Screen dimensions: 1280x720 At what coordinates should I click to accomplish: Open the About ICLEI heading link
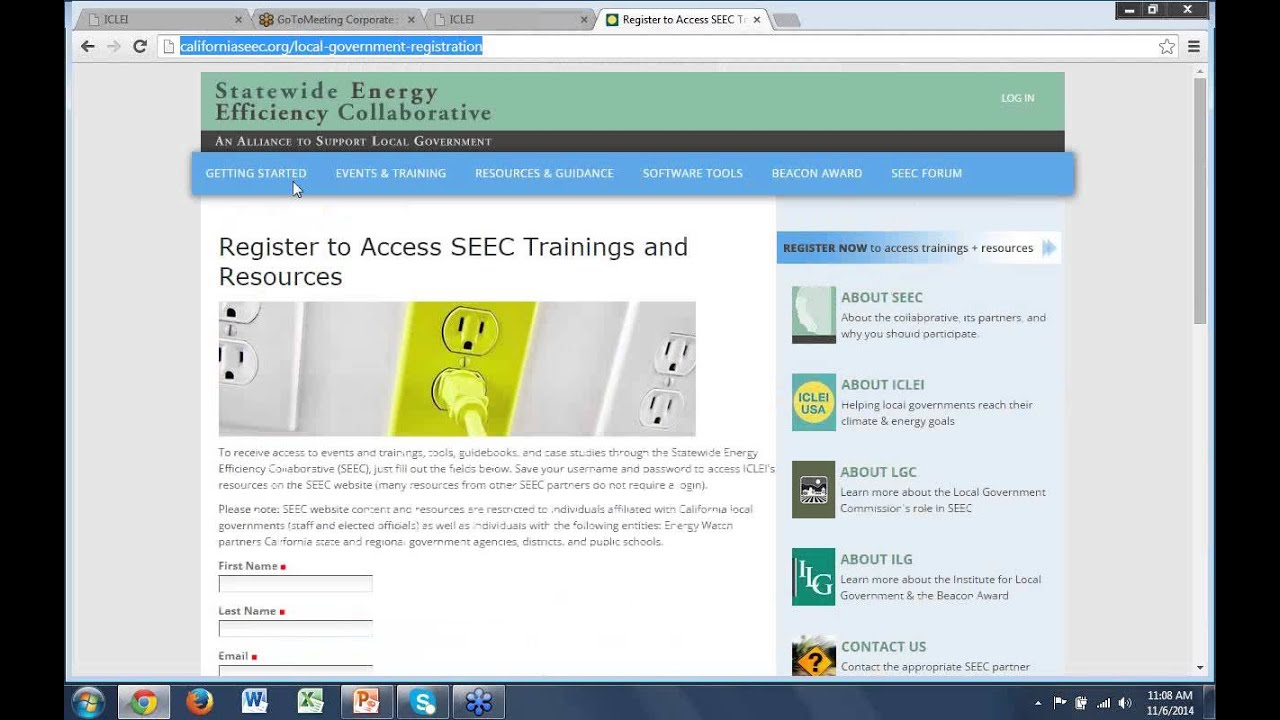point(882,384)
